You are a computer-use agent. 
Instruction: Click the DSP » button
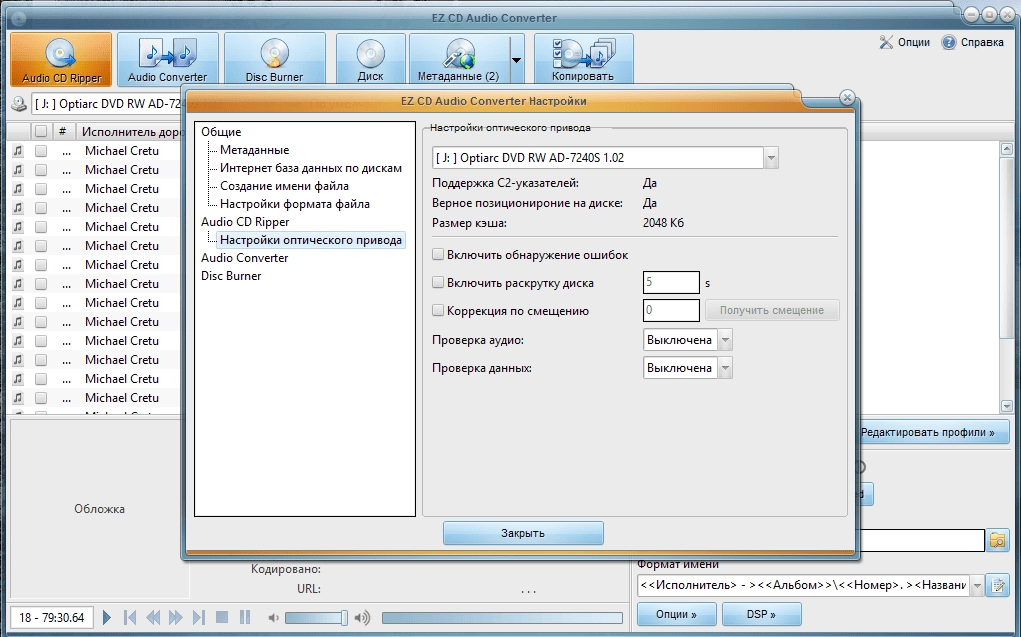761,614
